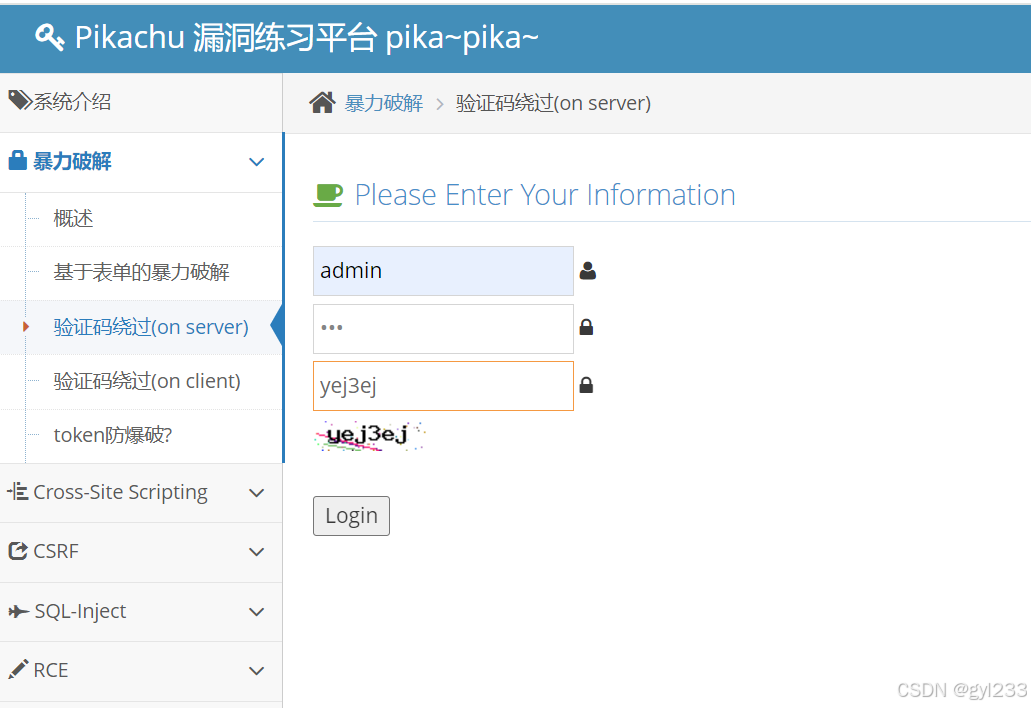Click the green coffee cup icon
Image resolution: width=1031 pixels, height=708 pixels.
tap(328, 195)
